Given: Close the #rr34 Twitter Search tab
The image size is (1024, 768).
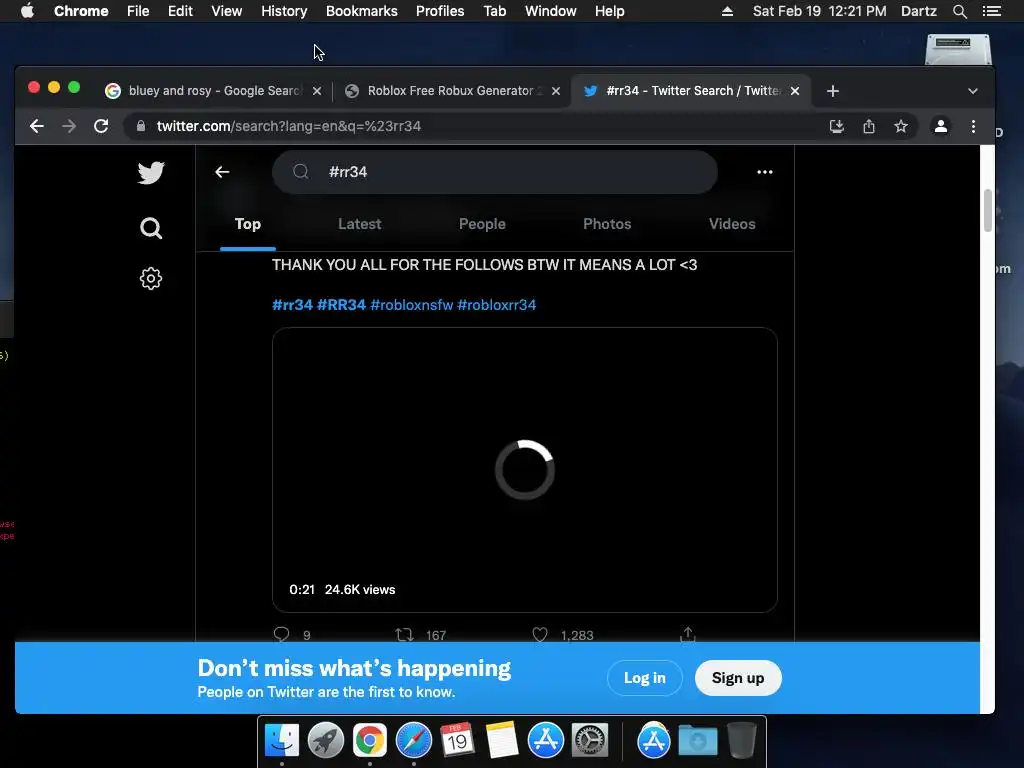Looking at the screenshot, I should pos(795,91).
